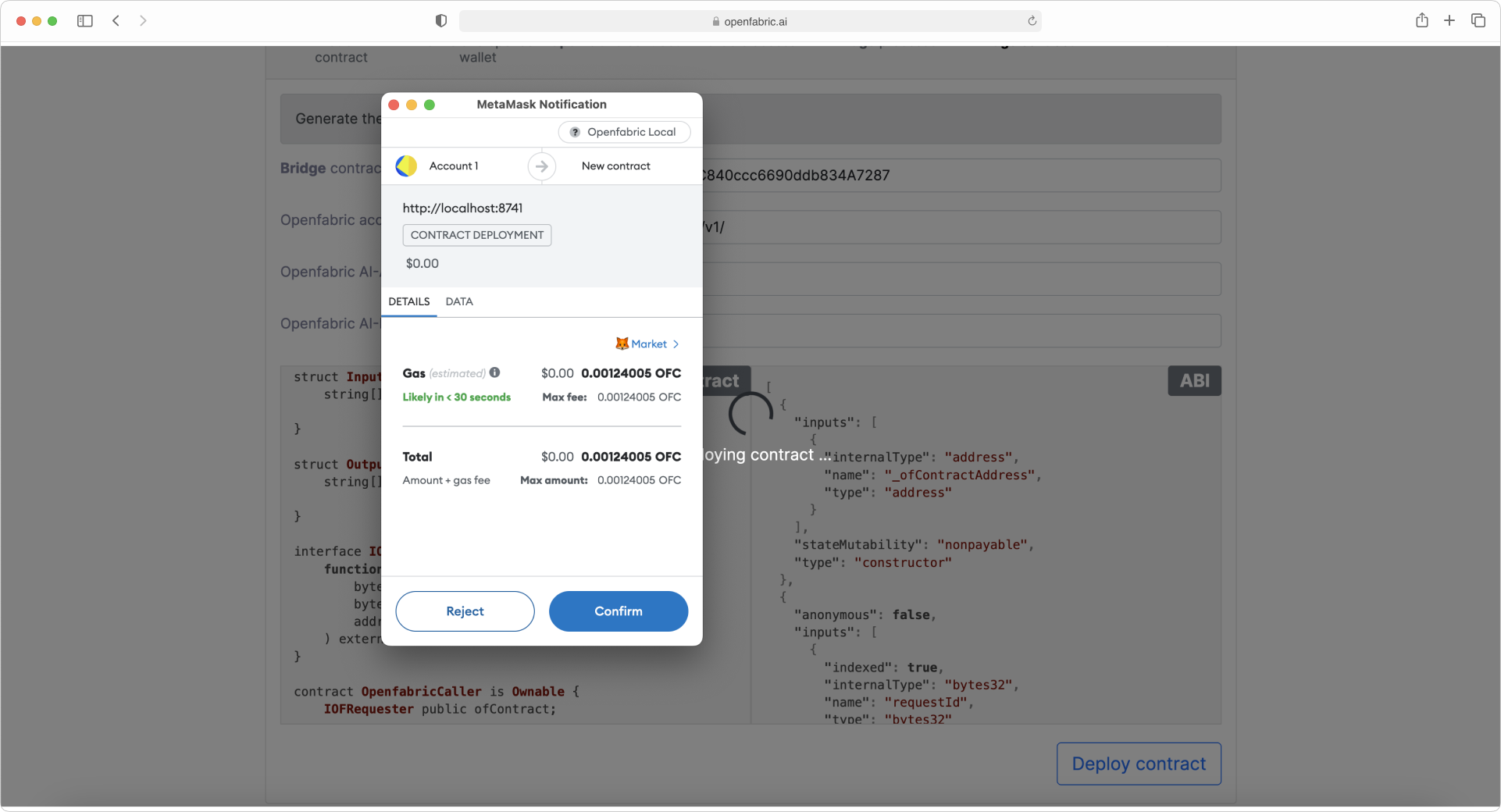The width and height of the screenshot is (1501, 812).
Task: Click the Max amount 0.00124005 OFC value
Action: (x=639, y=480)
